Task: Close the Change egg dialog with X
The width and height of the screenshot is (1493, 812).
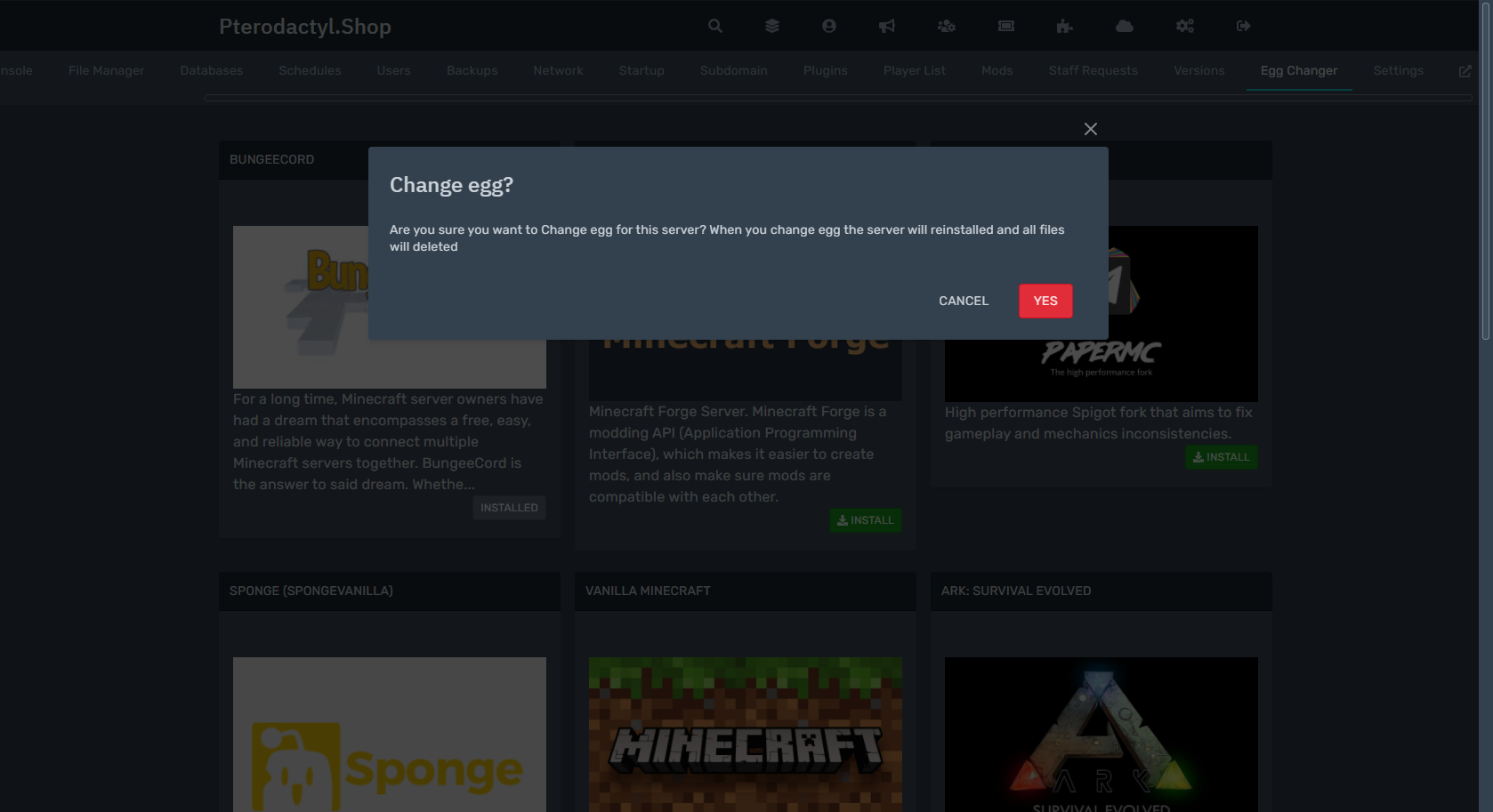Action: click(1090, 129)
